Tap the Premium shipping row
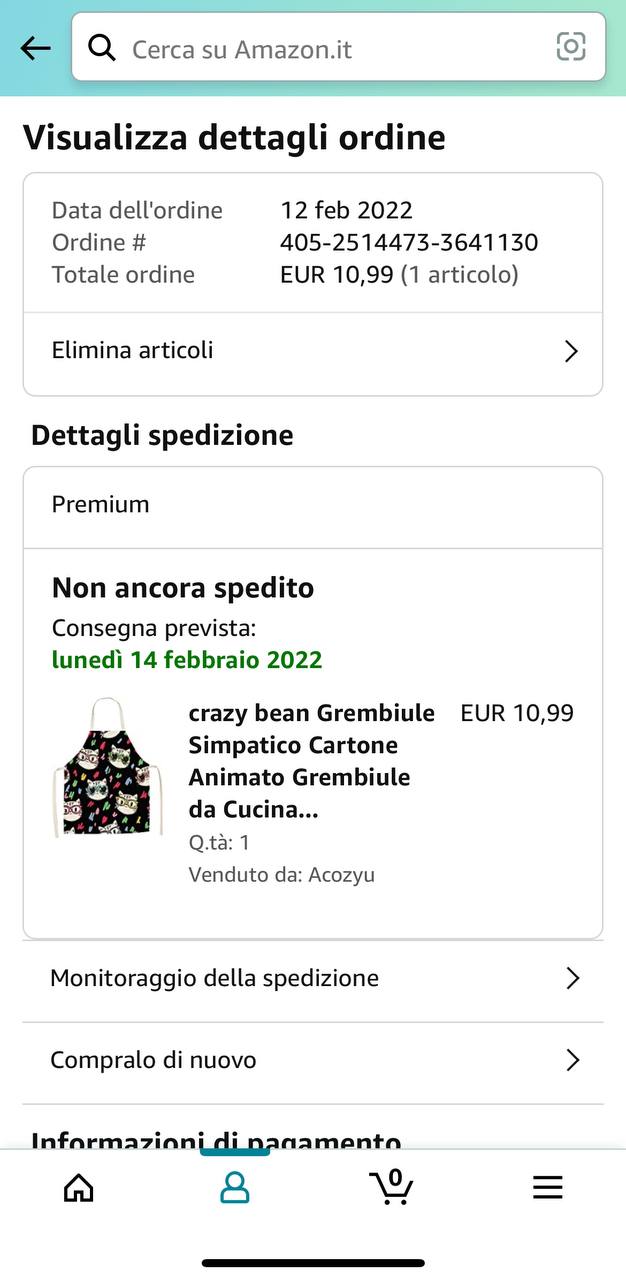 pos(313,505)
